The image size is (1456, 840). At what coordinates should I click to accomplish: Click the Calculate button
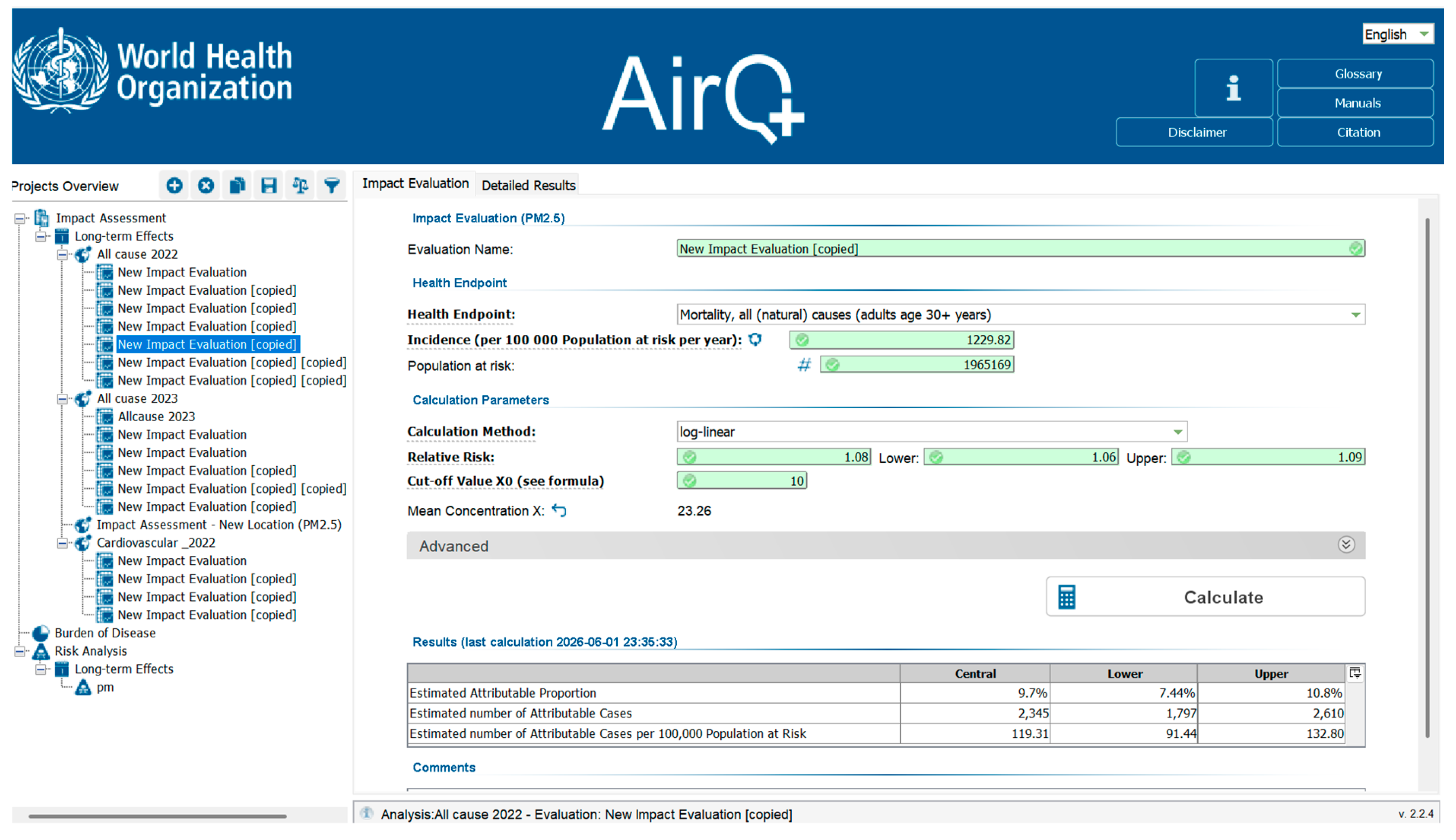coord(1206,597)
